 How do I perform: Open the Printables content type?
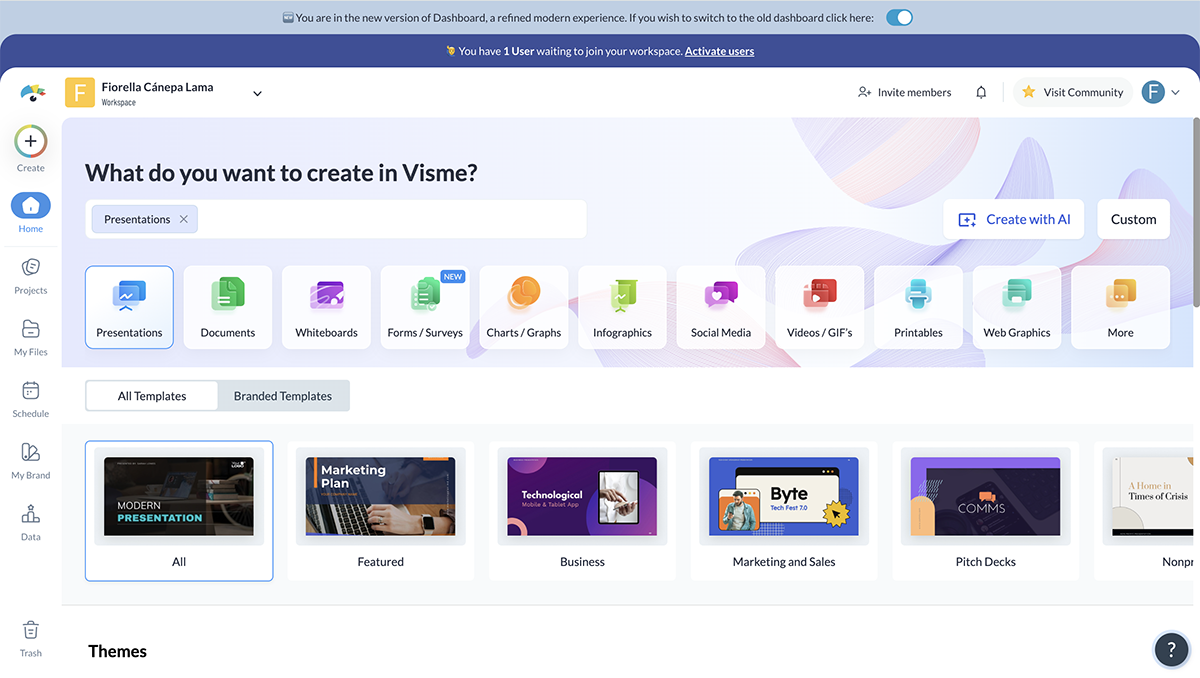918,307
